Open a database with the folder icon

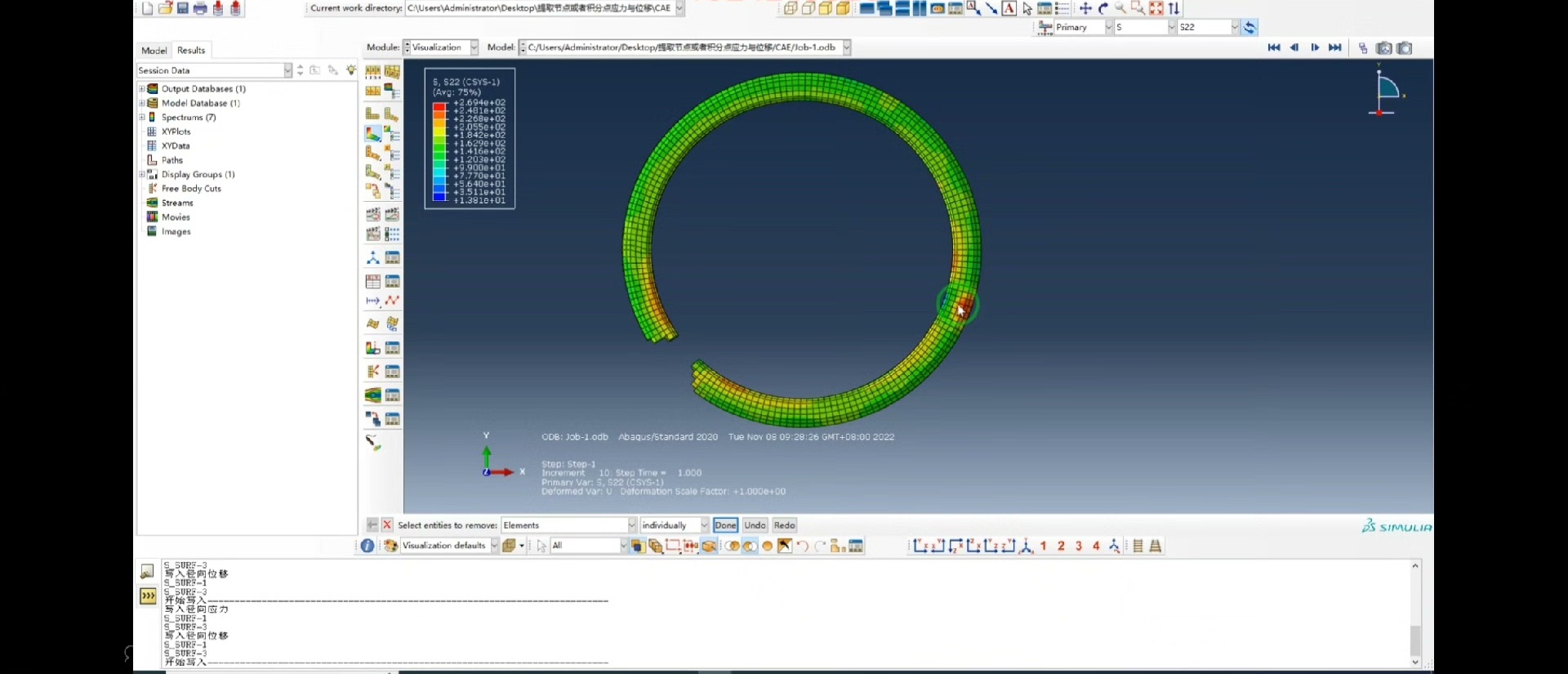tap(165, 8)
